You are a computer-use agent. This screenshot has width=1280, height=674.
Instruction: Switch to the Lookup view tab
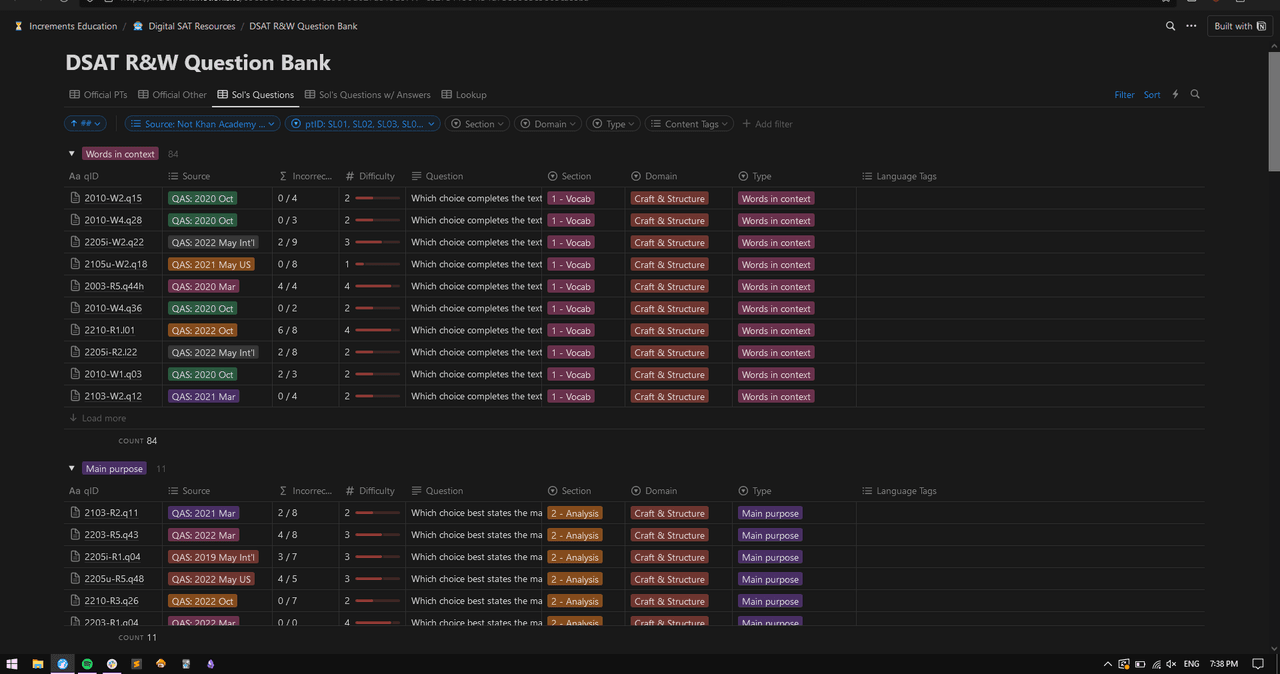coord(464,95)
